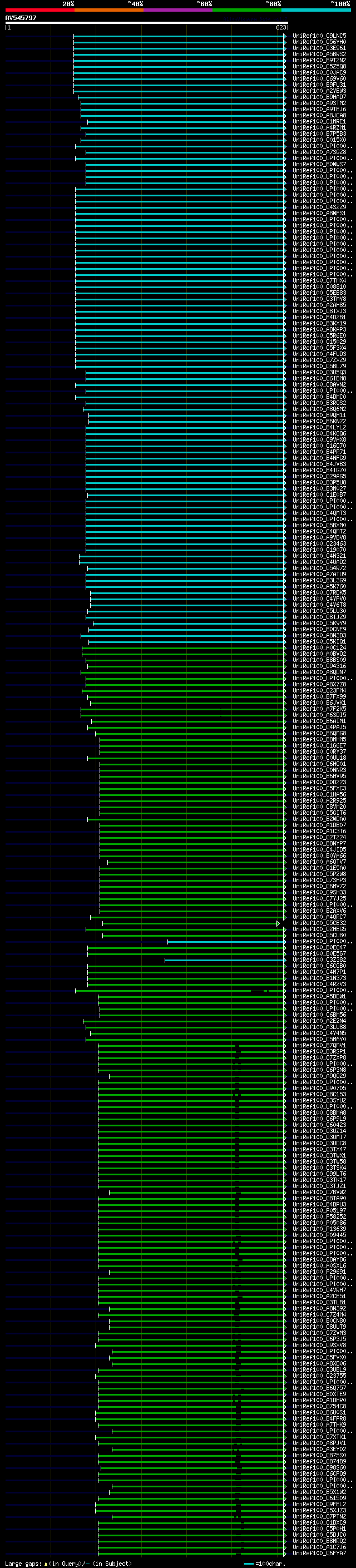Select hit label UniRef100_Q875S0
This screenshot has width=356, height=1568.
(319, 1455)
